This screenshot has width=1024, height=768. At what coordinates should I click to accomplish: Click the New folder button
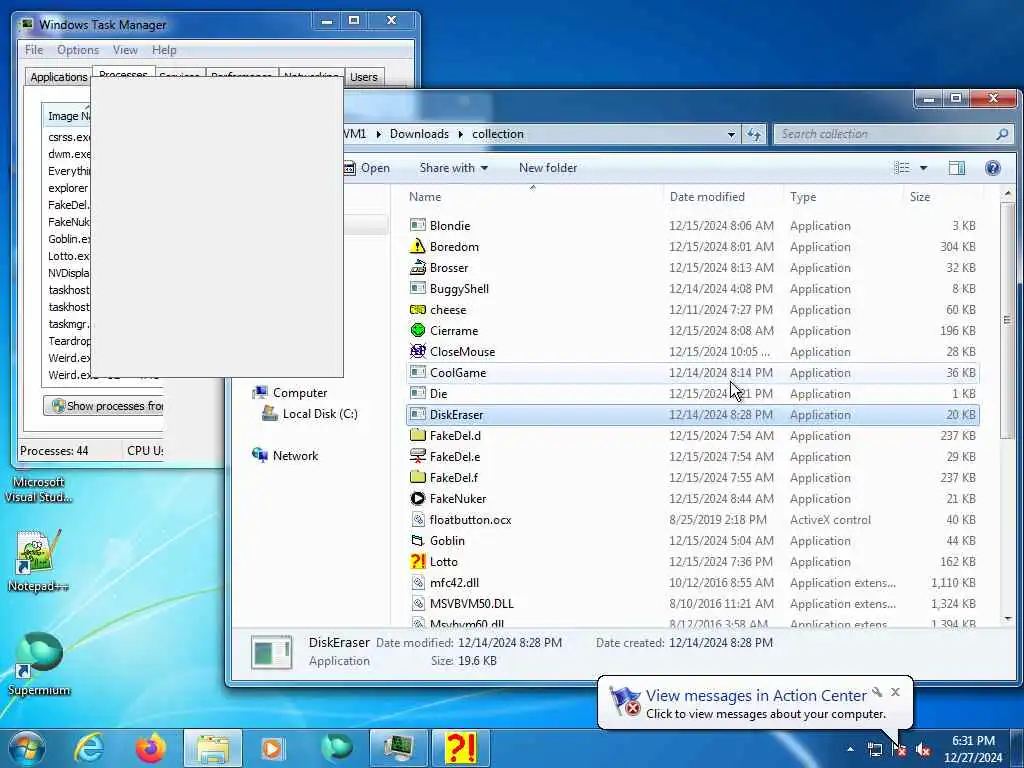pyautogui.click(x=548, y=168)
